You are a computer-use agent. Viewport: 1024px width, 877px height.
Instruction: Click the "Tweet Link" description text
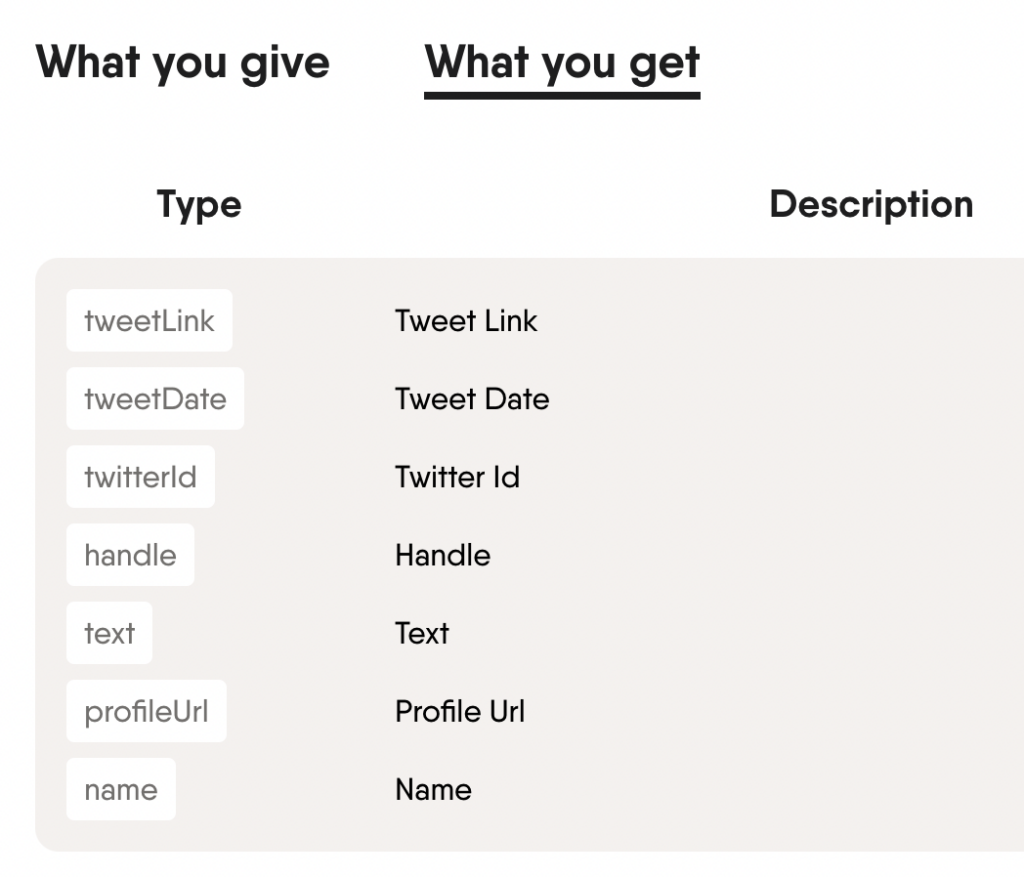point(466,320)
